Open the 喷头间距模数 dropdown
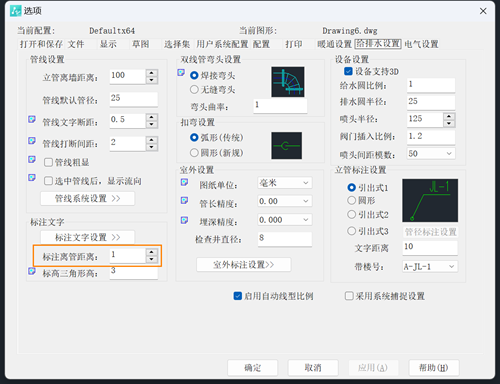Image resolution: width=500 pixels, height=384 pixels. pos(431,154)
